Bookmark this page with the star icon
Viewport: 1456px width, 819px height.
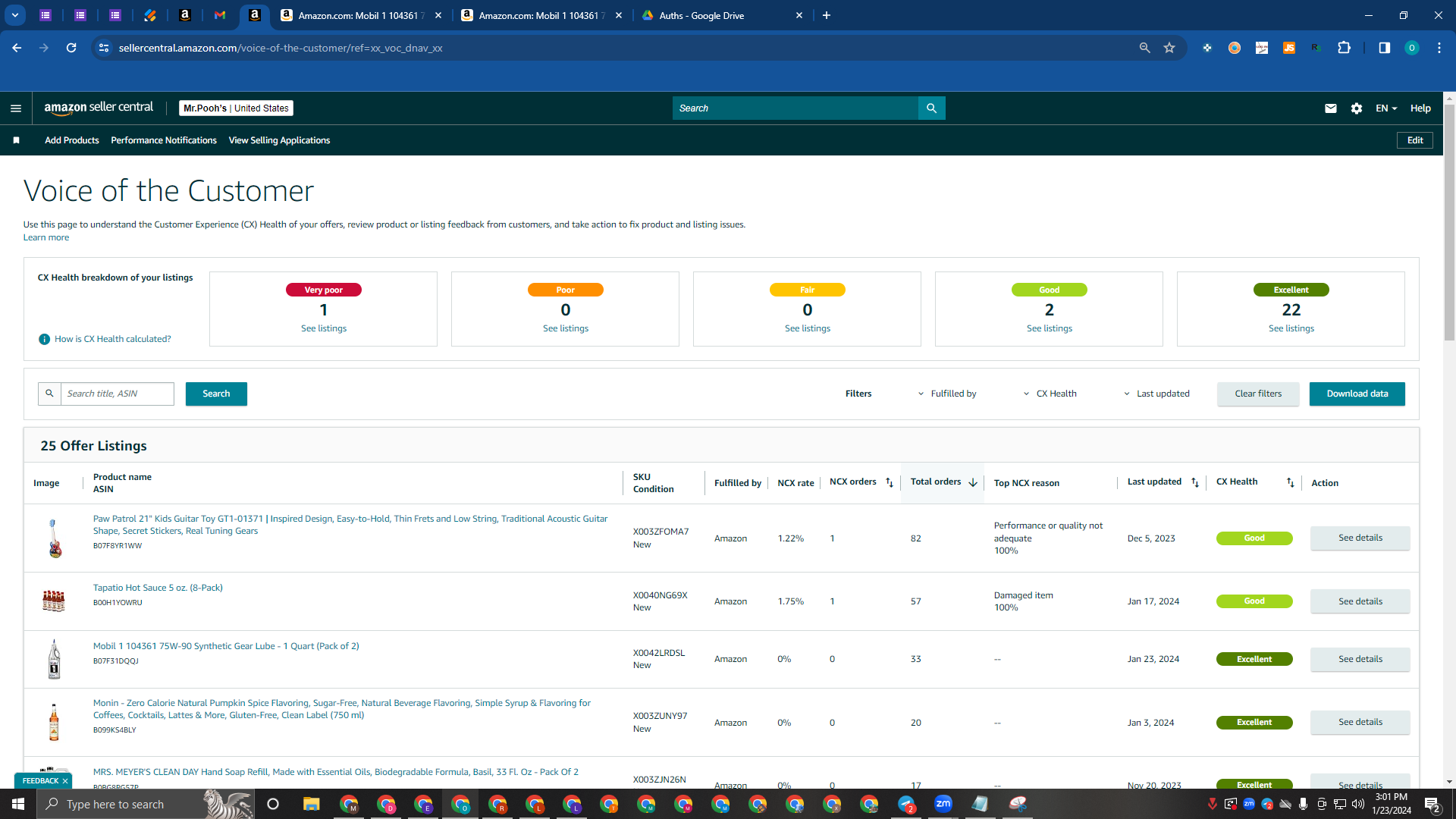point(1169,48)
